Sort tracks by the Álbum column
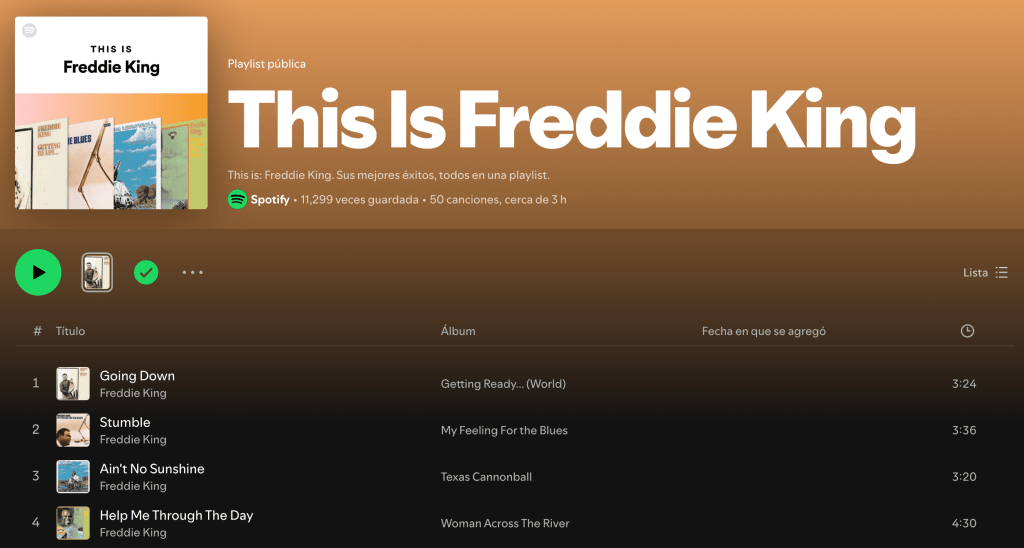 (x=458, y=331)
